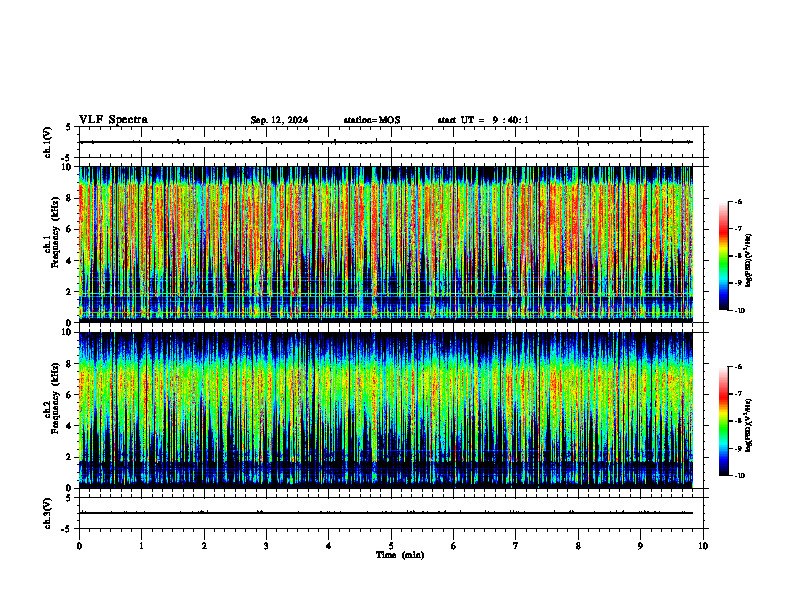Click the time-axis tick label "8"
This screenshot has width=792, height=612.
[x=578, y=546]
